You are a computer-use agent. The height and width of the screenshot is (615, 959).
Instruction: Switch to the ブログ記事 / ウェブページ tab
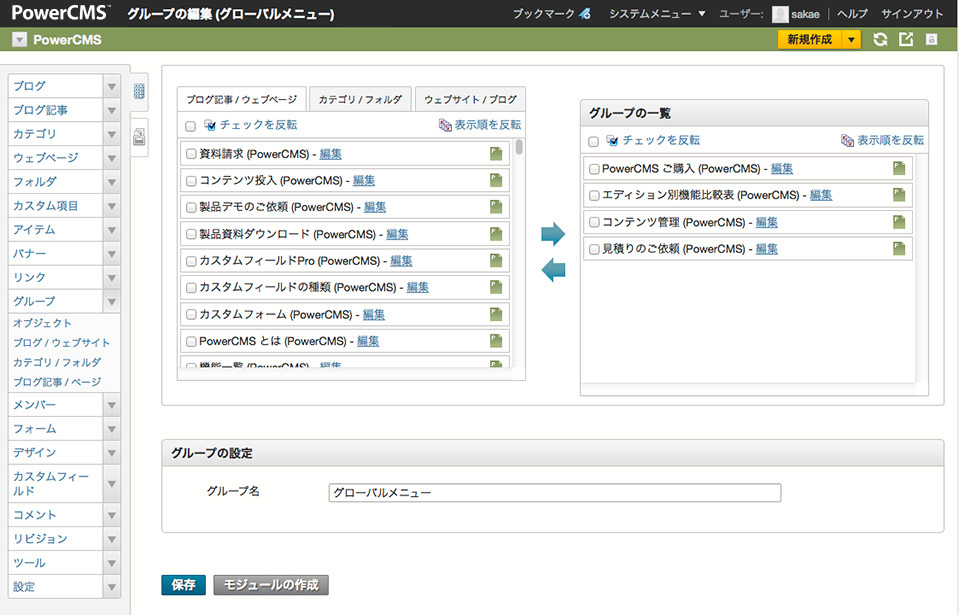242,99
